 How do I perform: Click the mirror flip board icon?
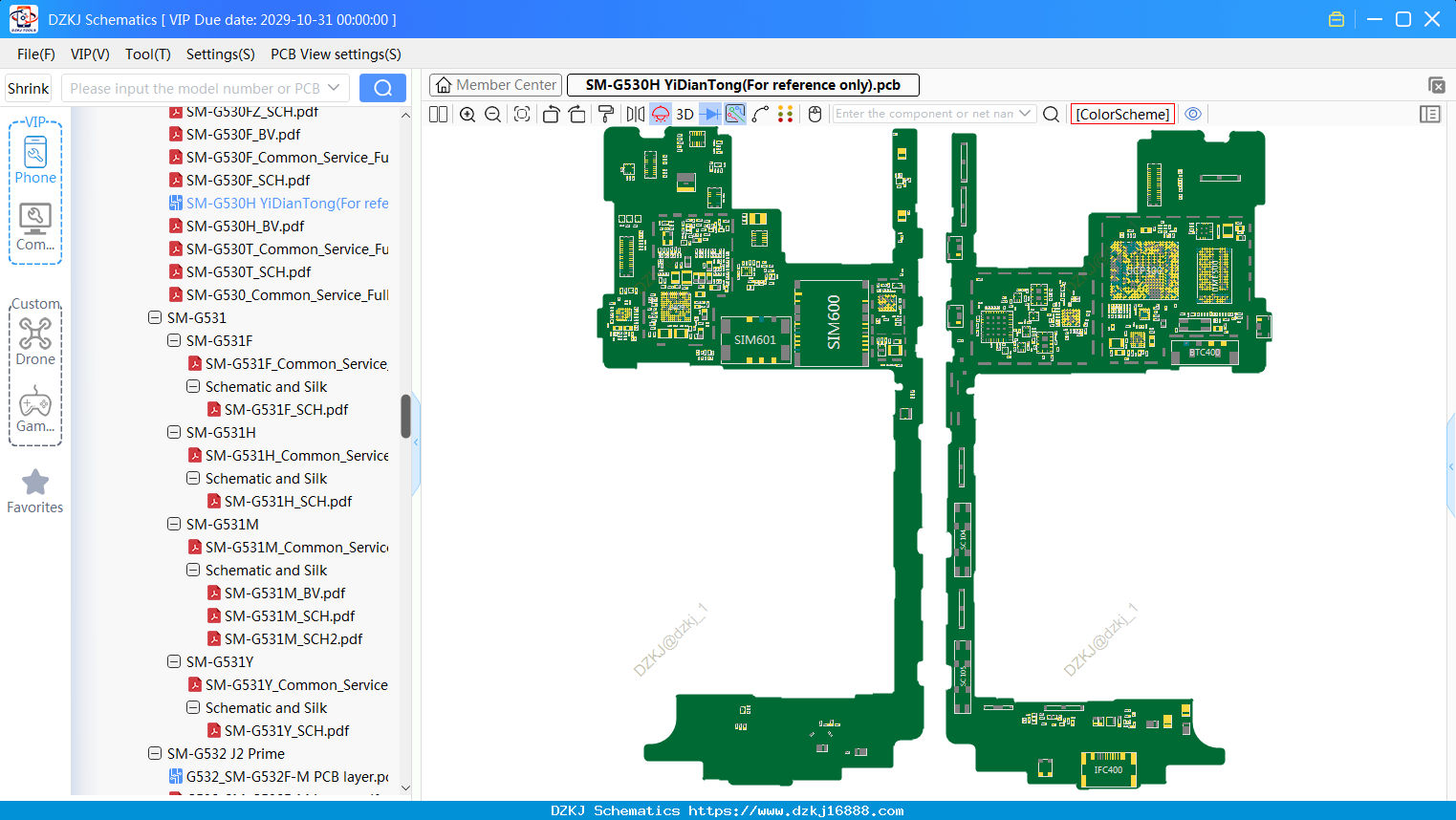[636, 114]
